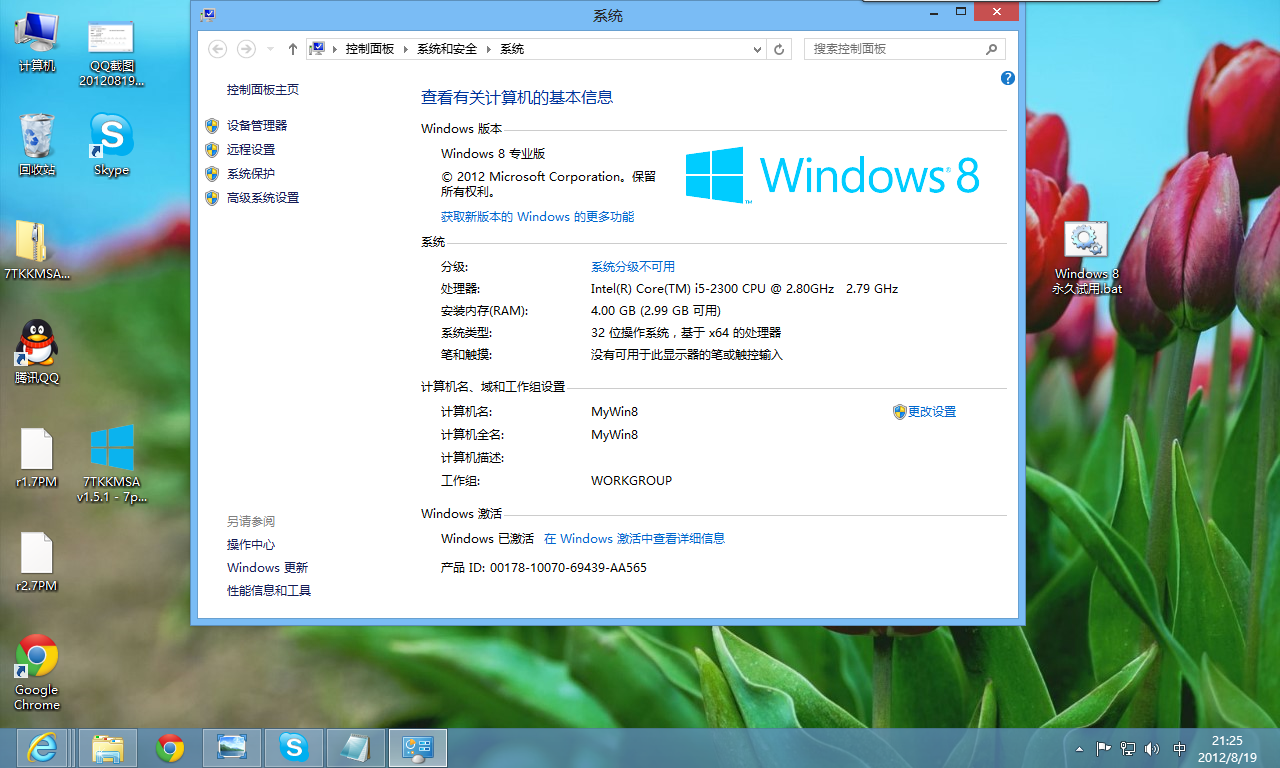Click the up-one-level arrow
Viewport: 1280px width, 768px height.
(x=292, y=48)
